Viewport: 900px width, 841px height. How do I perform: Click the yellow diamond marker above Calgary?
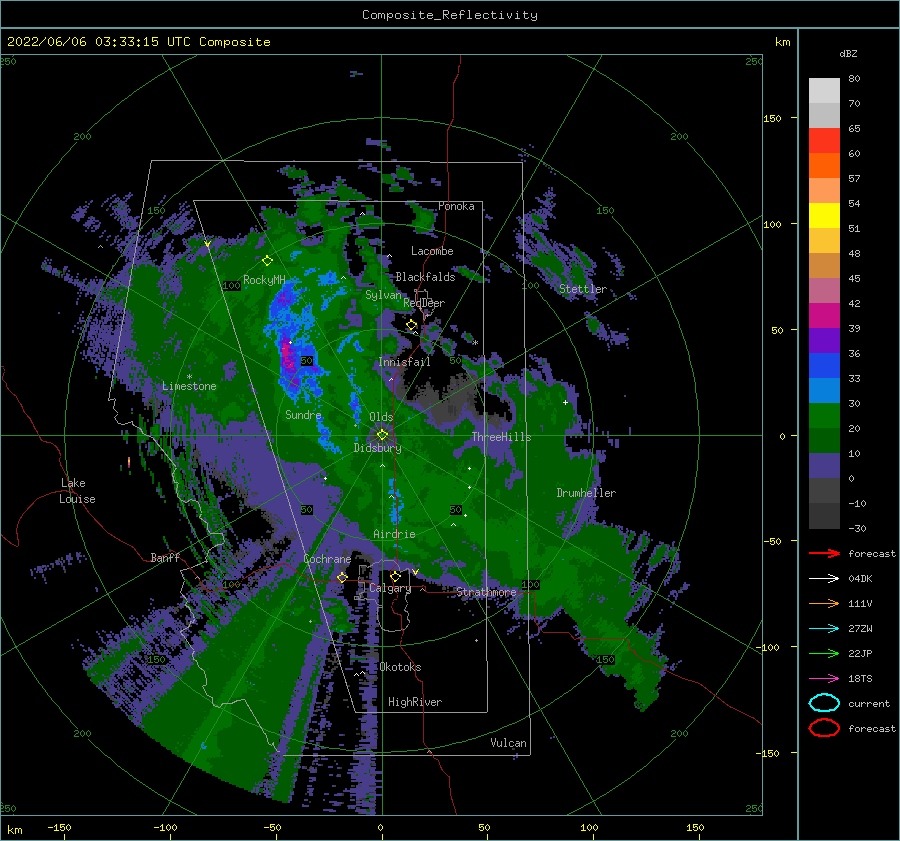395,576
